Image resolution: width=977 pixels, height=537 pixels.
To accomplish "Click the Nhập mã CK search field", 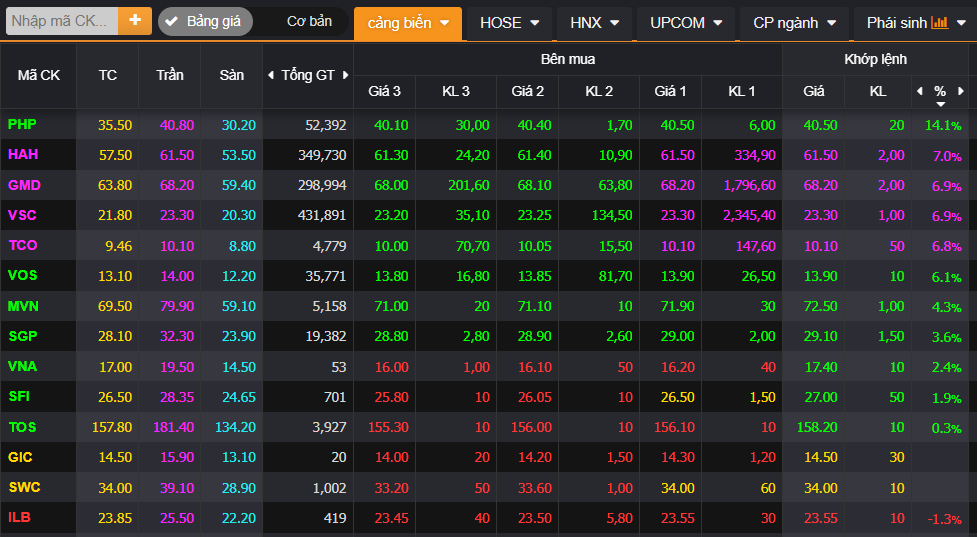I will [x=62, y=21].
